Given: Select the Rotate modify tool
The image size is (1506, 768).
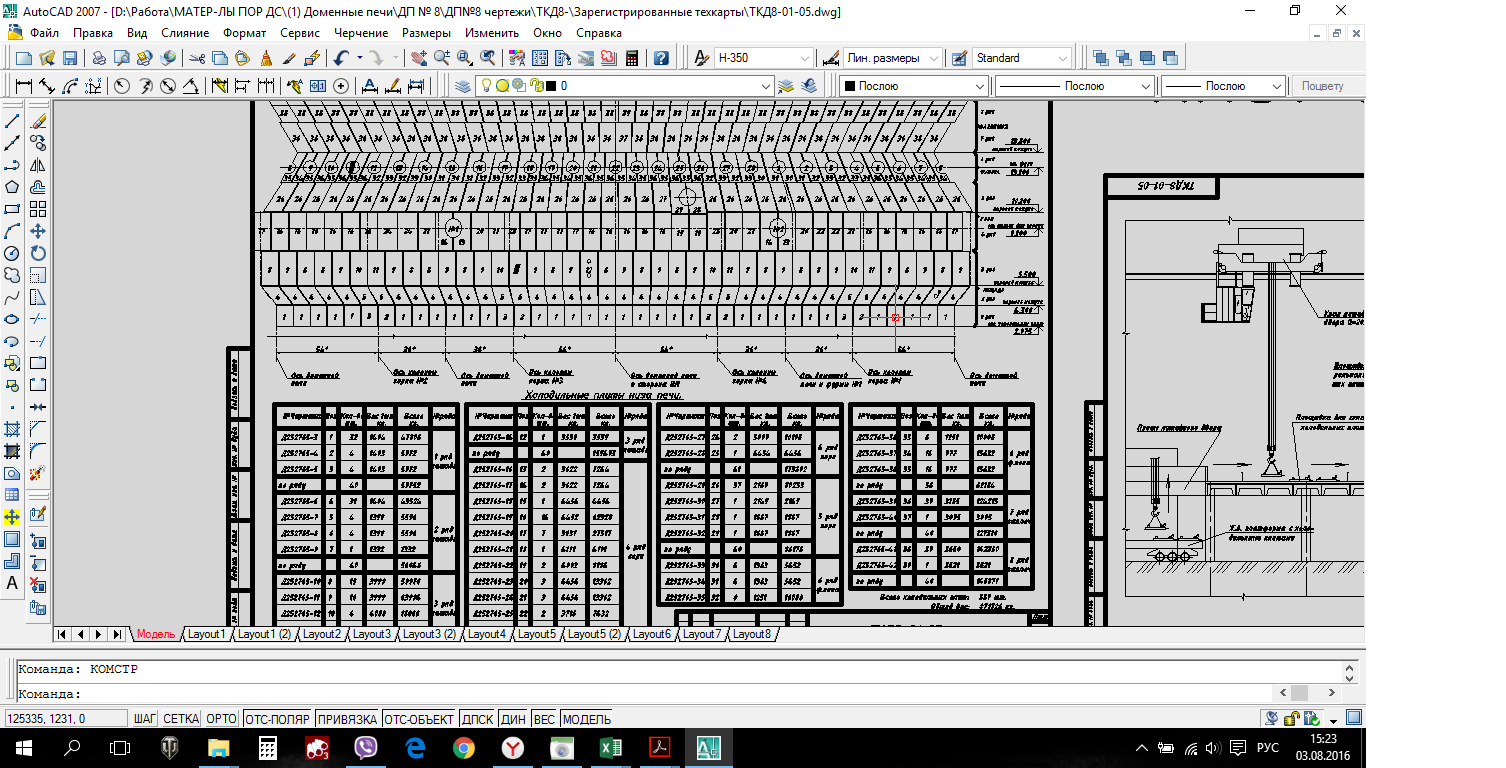Looking at the screenshot, I should (38, 253).
